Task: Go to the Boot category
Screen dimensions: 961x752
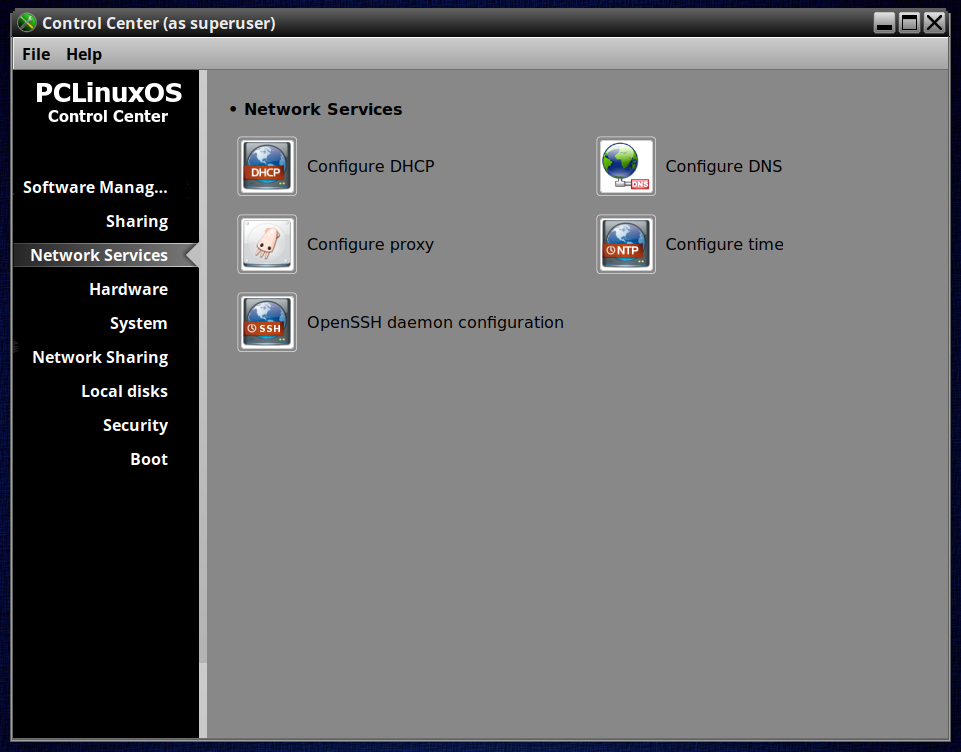Action: click(x=148, y=459)
